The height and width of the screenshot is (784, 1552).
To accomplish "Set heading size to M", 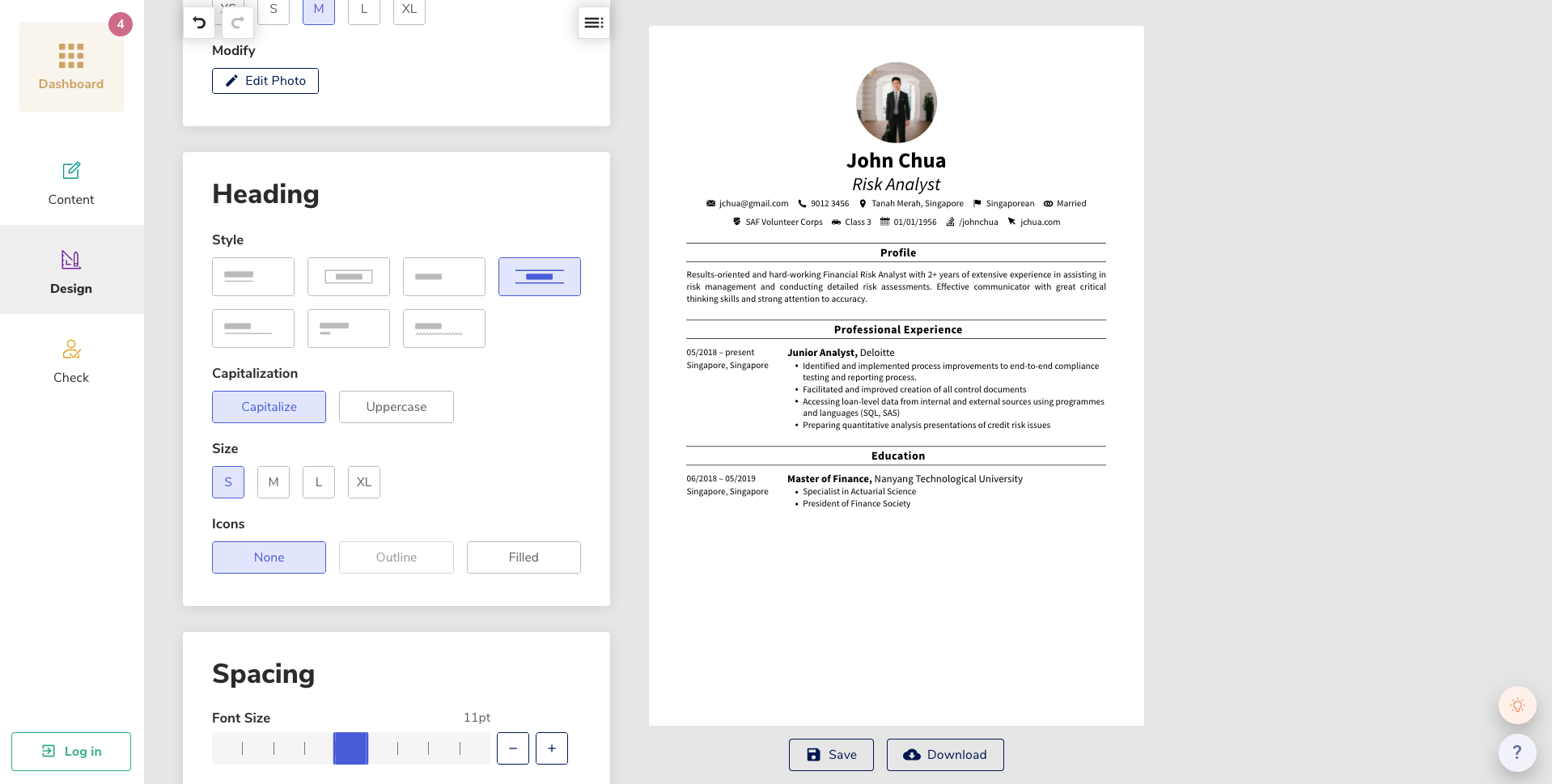I will click(x=274, y=482).
